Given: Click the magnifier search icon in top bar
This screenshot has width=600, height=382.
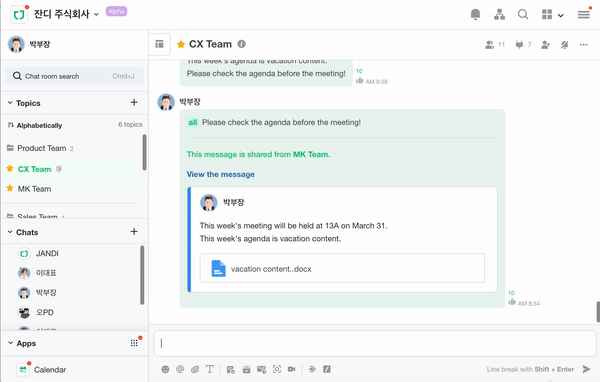Looking at the screenshot, I should click(x=523, y=15).
